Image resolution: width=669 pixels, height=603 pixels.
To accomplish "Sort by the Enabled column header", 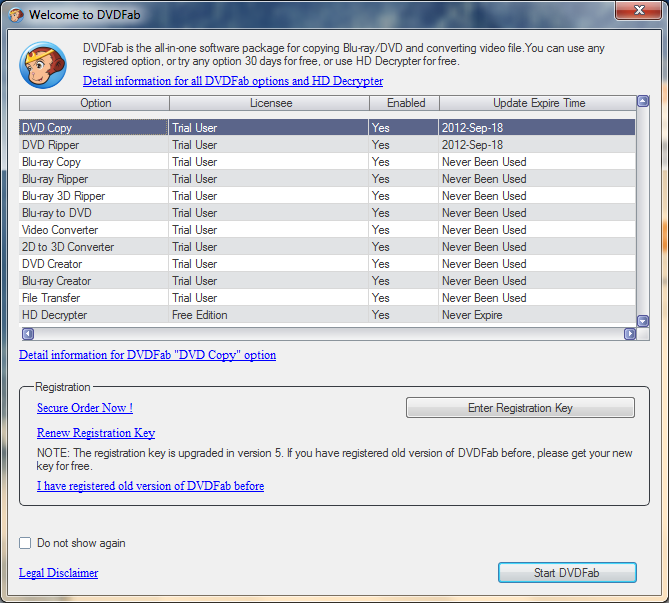I will tap(404, 103).
